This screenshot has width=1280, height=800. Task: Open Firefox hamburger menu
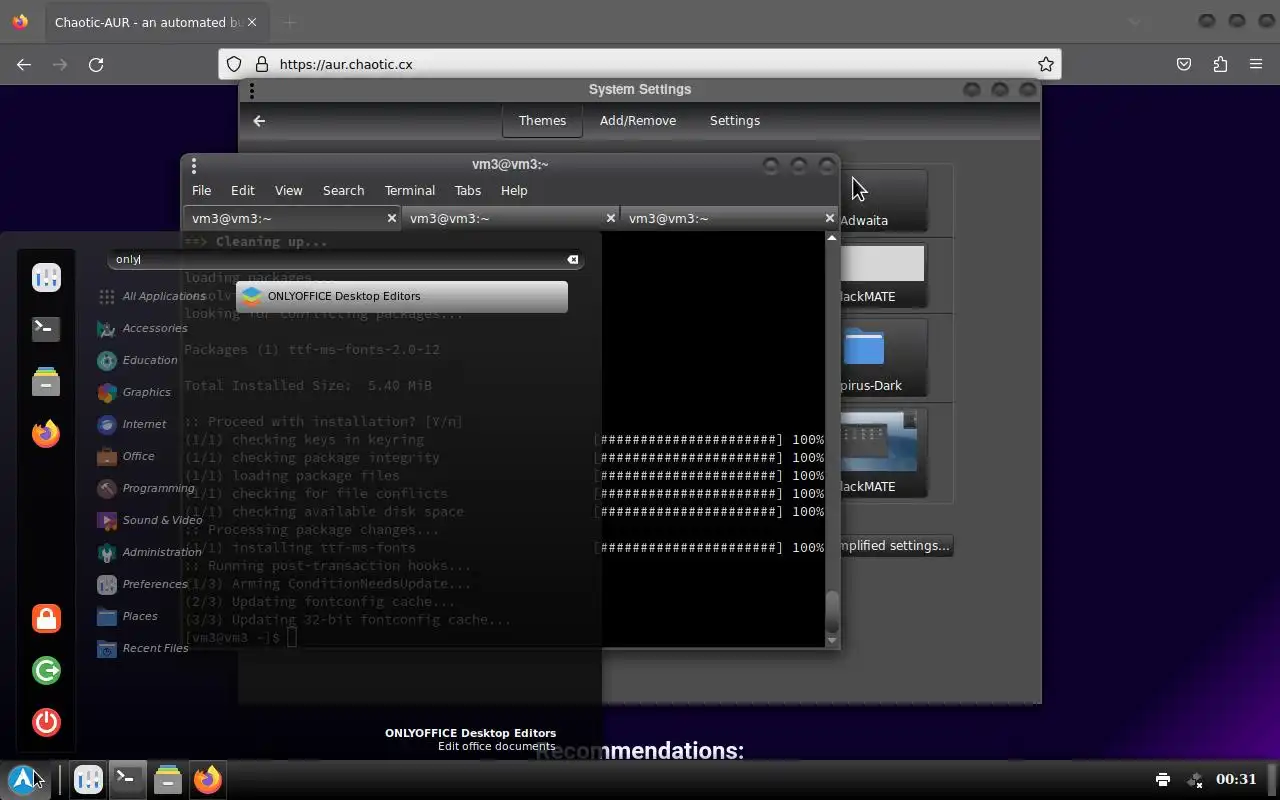pyautogui.click(x=1256, y=64)
